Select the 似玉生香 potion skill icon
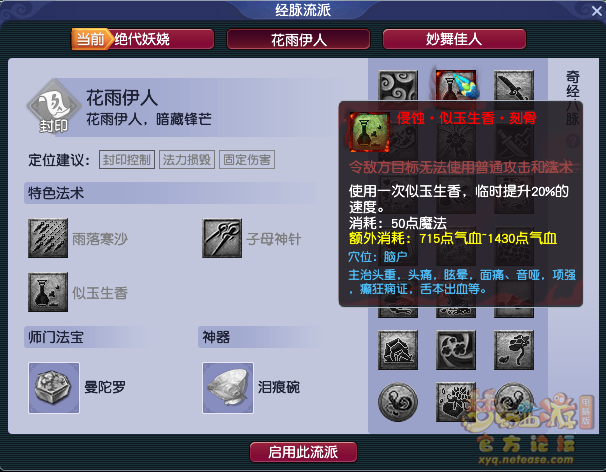This screenshot has height=472, width=606. (x=48, y=292)
